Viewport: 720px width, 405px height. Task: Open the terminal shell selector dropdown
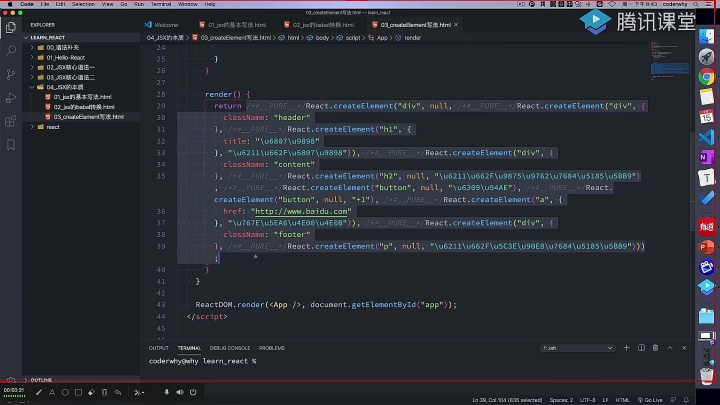pos(577,348)
